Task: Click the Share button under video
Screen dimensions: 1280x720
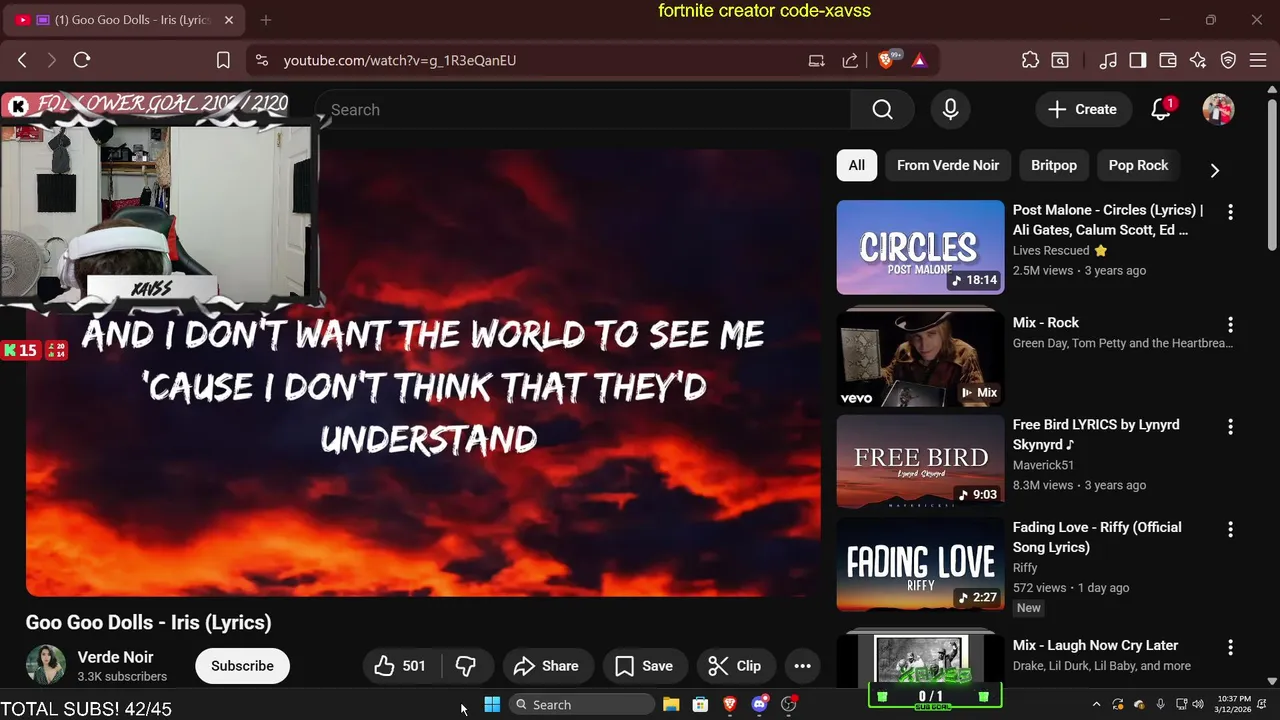Action: (546, 666)
